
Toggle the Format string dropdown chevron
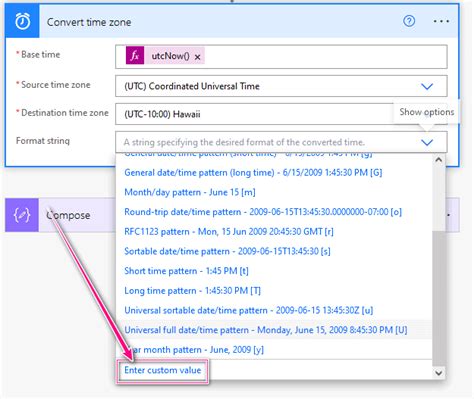point(427,142)
